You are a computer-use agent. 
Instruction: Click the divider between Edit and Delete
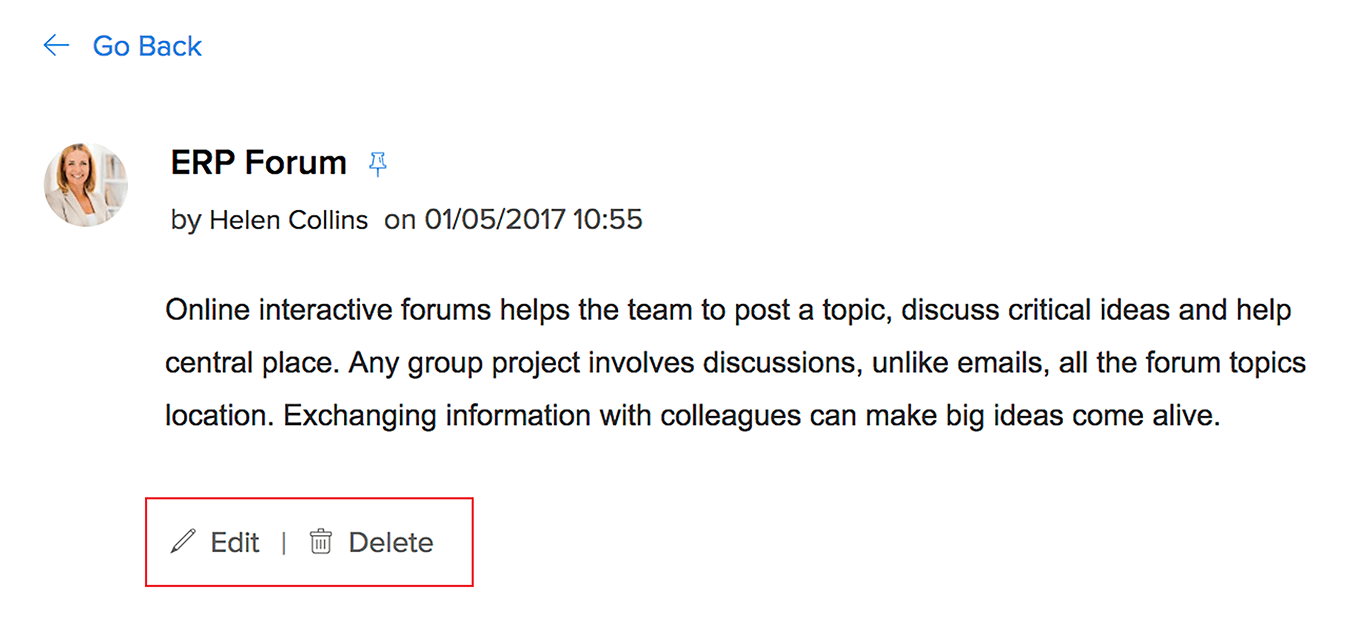(x=284, y=542)
